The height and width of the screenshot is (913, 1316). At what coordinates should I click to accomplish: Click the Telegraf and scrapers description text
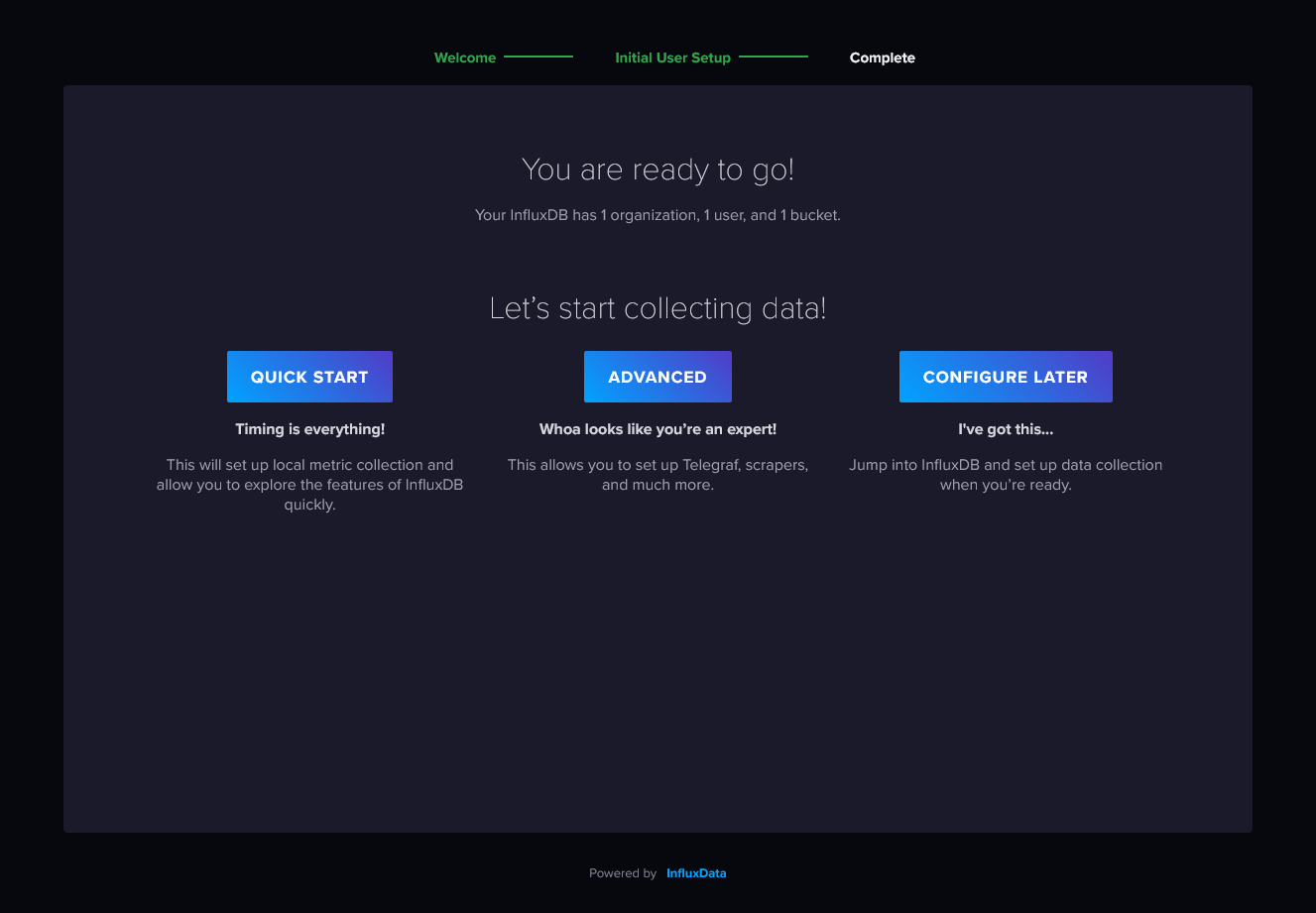click(x=658, y=475)
